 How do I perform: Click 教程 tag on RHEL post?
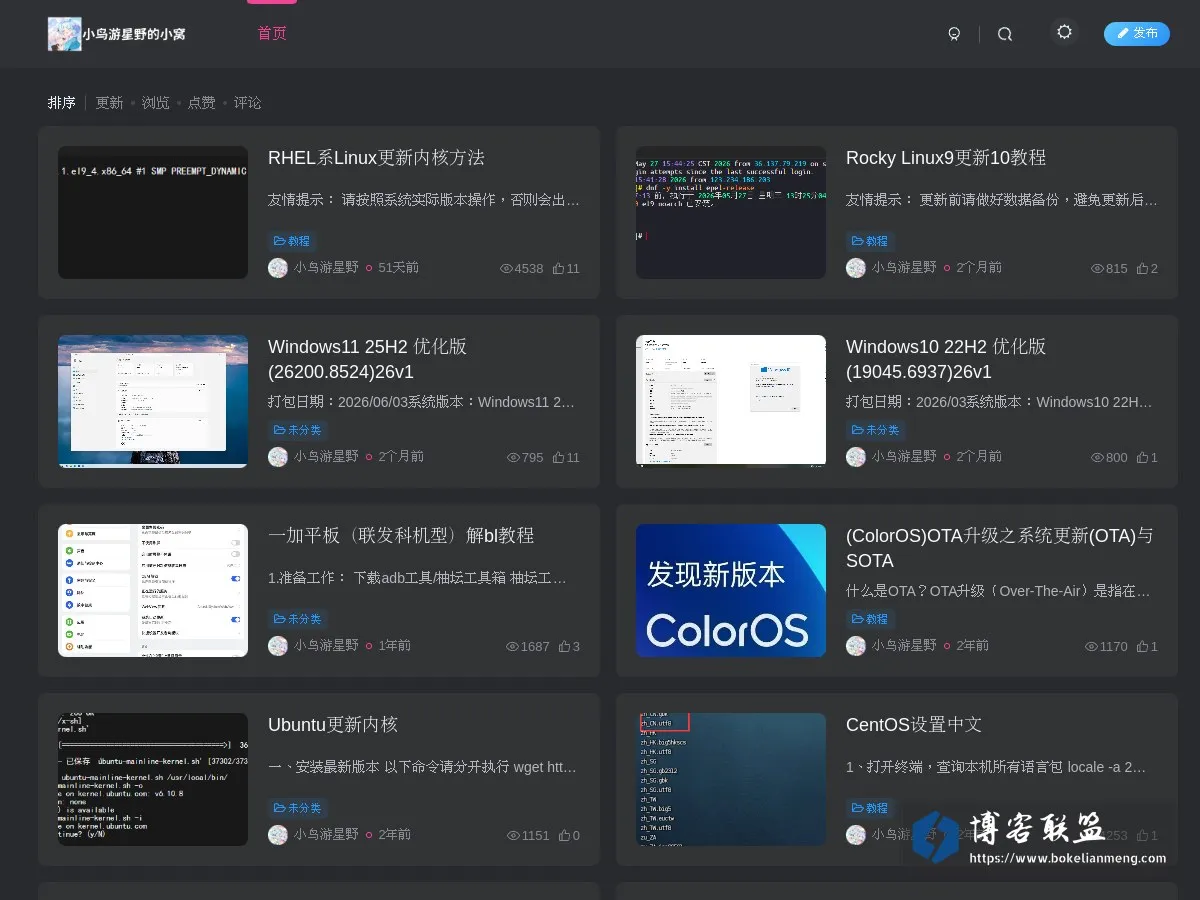coord(292,241)
